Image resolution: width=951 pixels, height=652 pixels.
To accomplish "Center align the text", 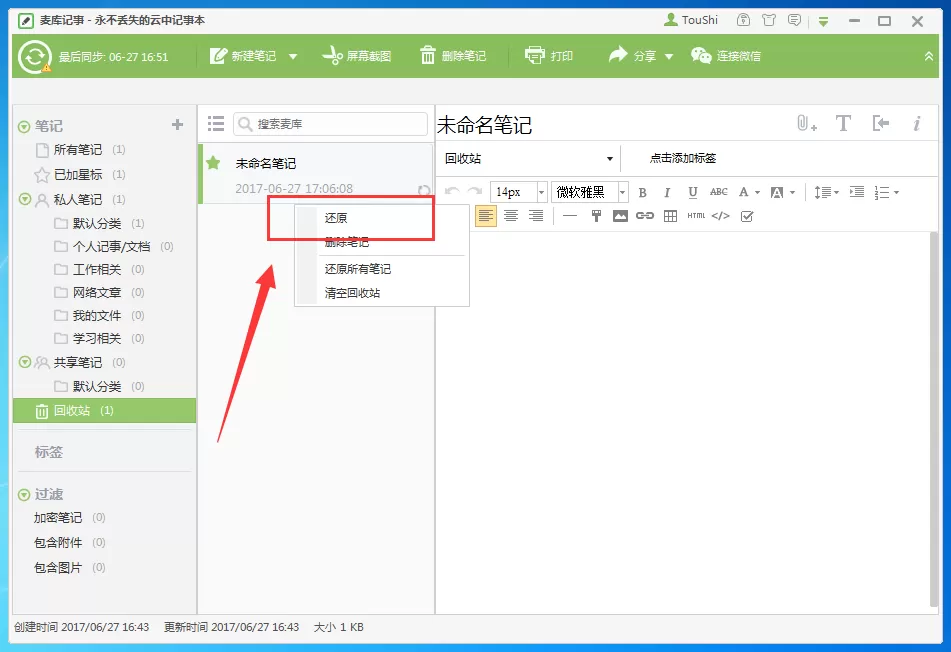I will (511, 216).
